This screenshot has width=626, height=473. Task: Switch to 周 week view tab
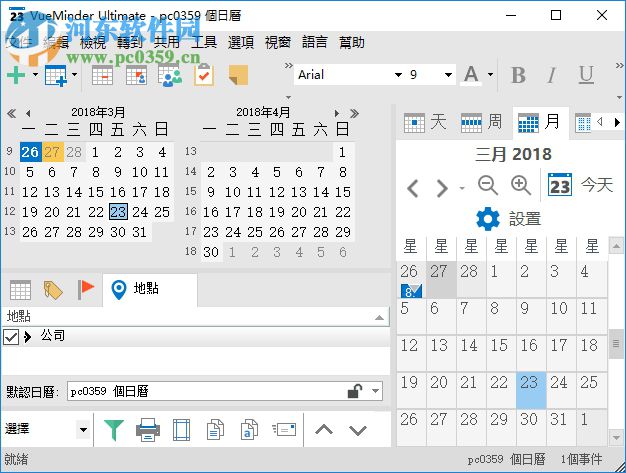tap(481, 122)
